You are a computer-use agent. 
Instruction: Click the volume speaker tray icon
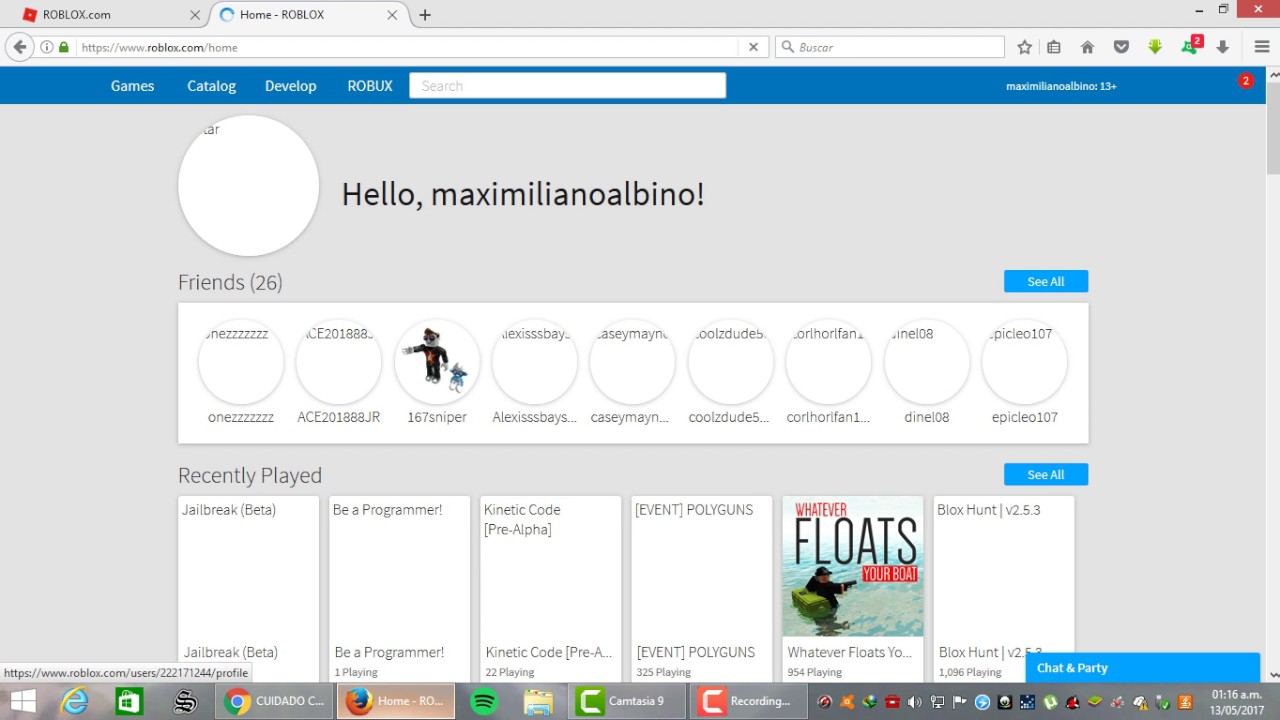[914, 702]
